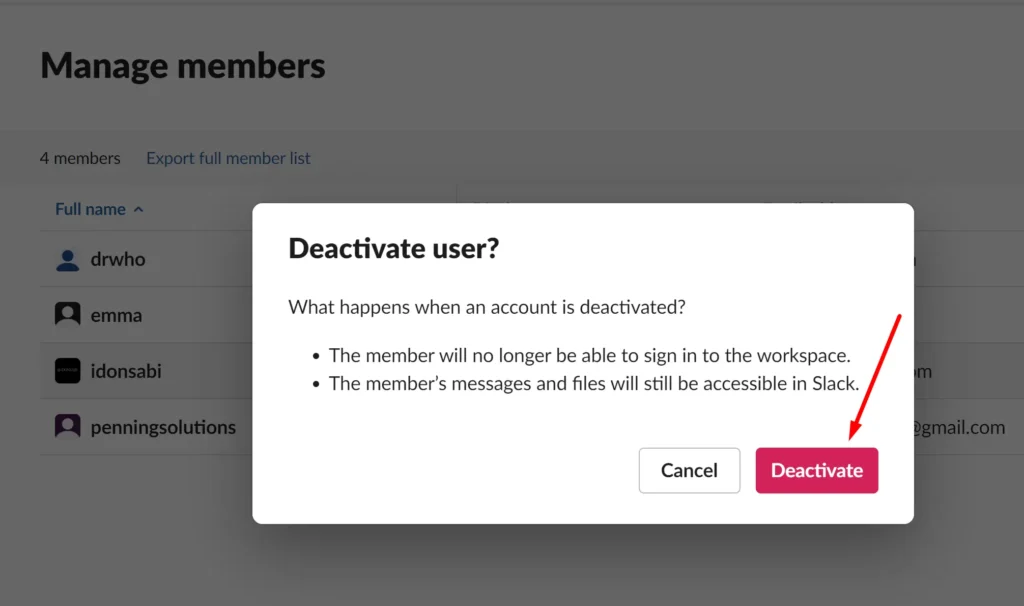Click emma's profile avatar icon
1024x606 pixels.
(67, 315)
